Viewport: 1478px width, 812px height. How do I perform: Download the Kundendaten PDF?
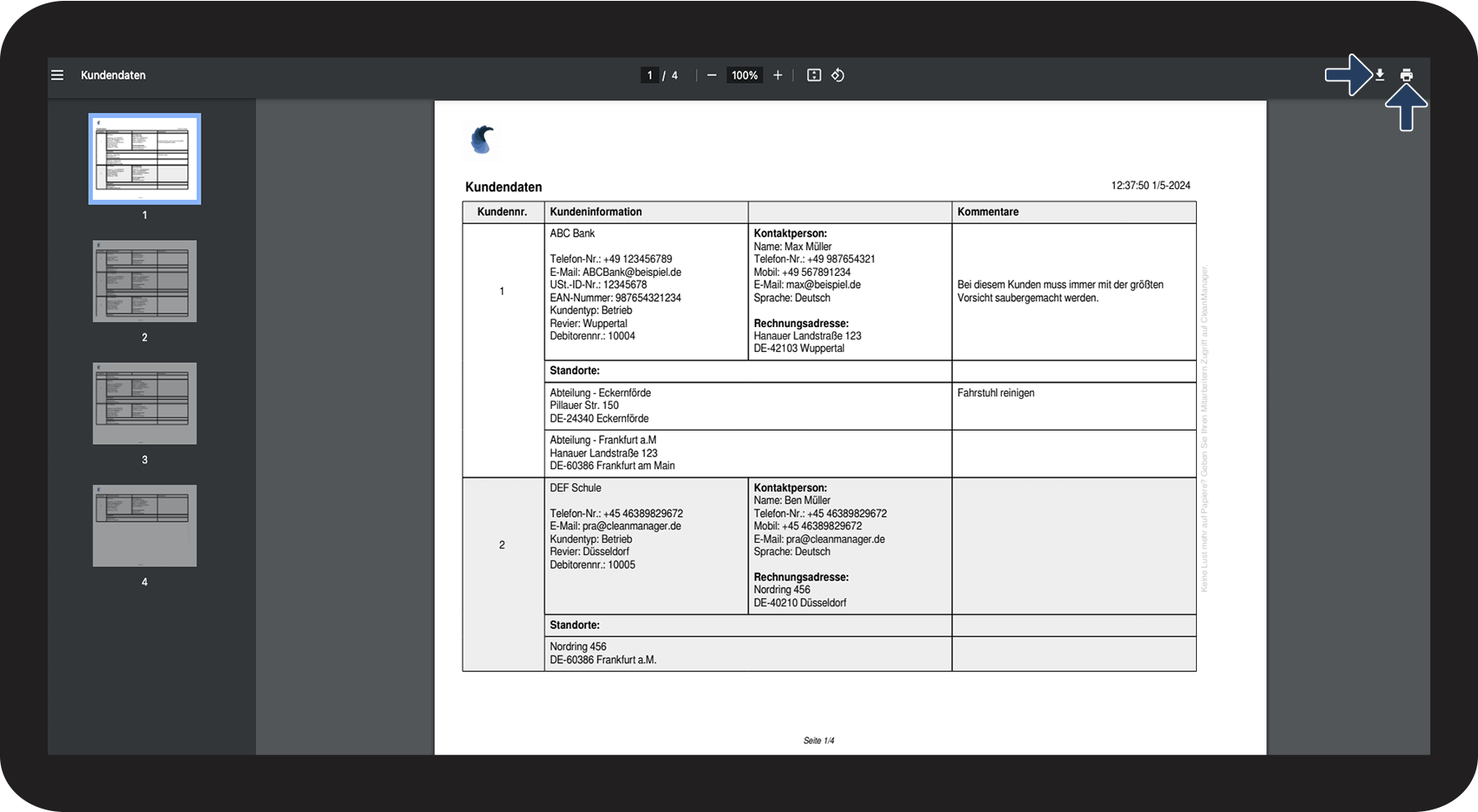(1379, 75)
